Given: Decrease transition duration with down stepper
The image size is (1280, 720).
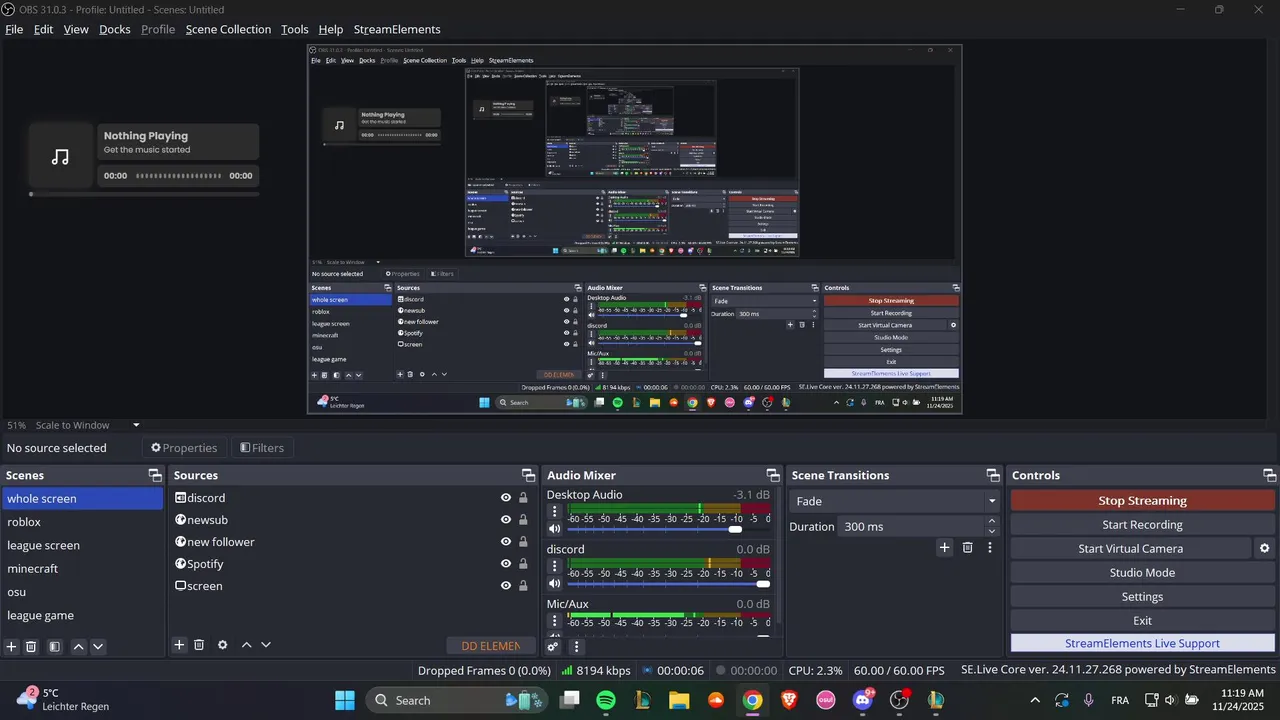Looking at the screenshot, I should click(992, 532).
